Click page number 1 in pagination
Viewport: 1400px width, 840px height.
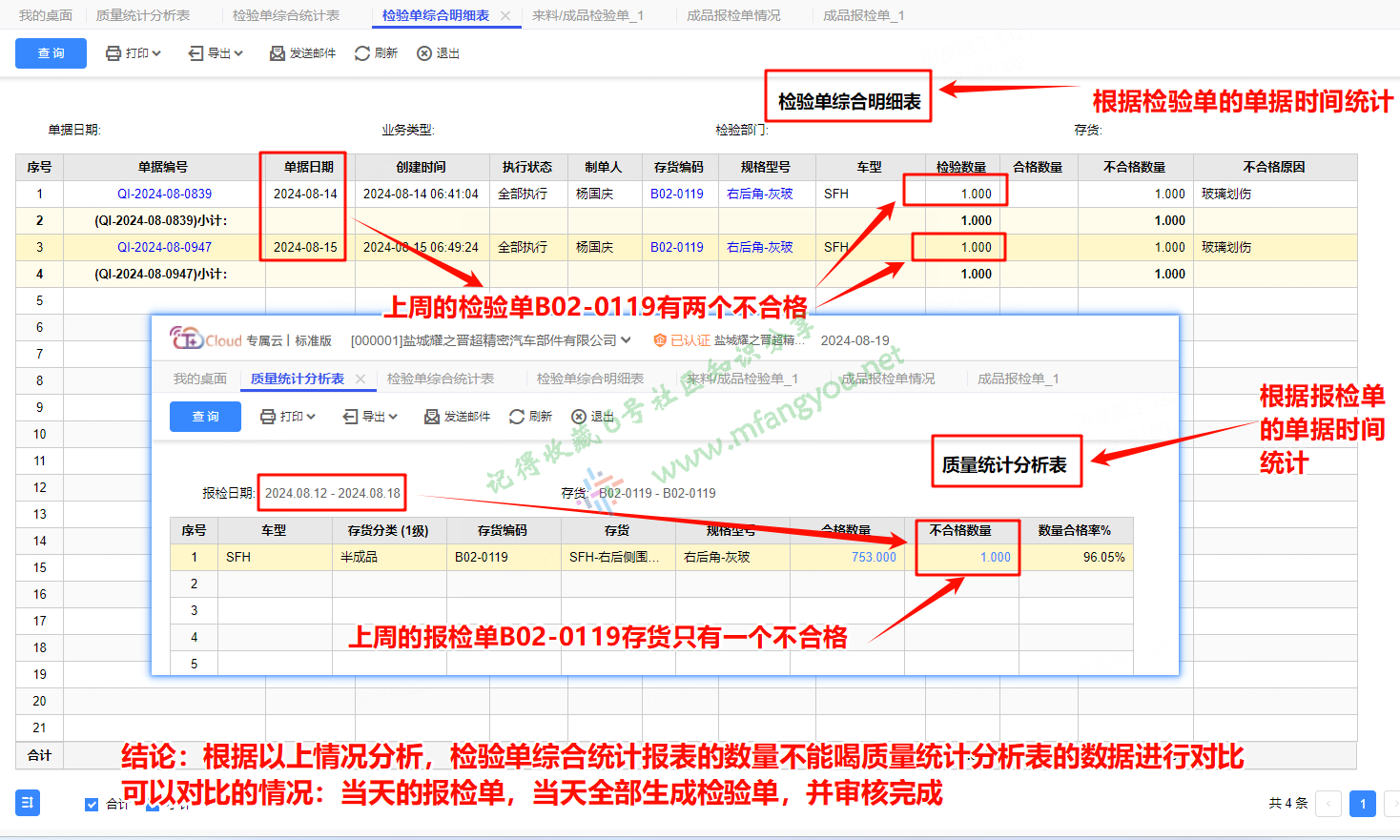click(x=1363, y=804)
